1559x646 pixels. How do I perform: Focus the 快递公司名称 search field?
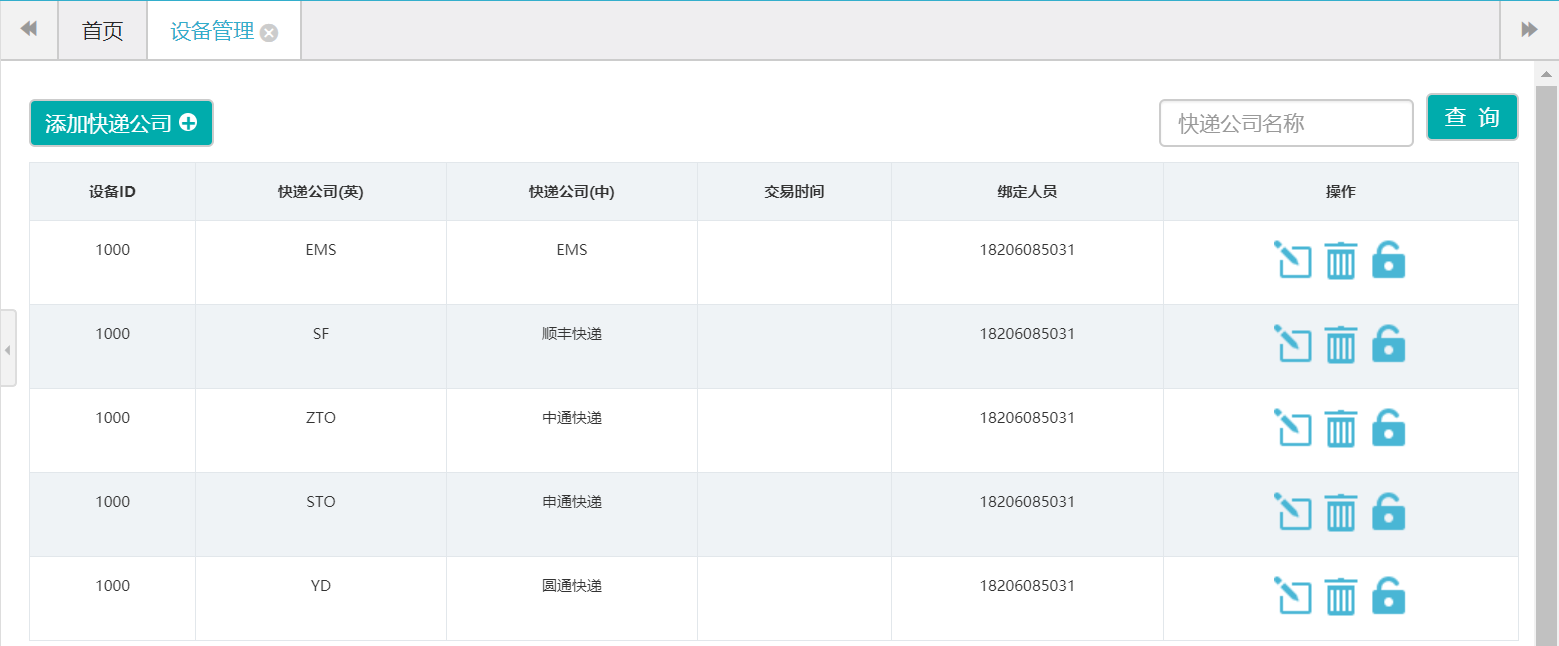(1285, 124)
